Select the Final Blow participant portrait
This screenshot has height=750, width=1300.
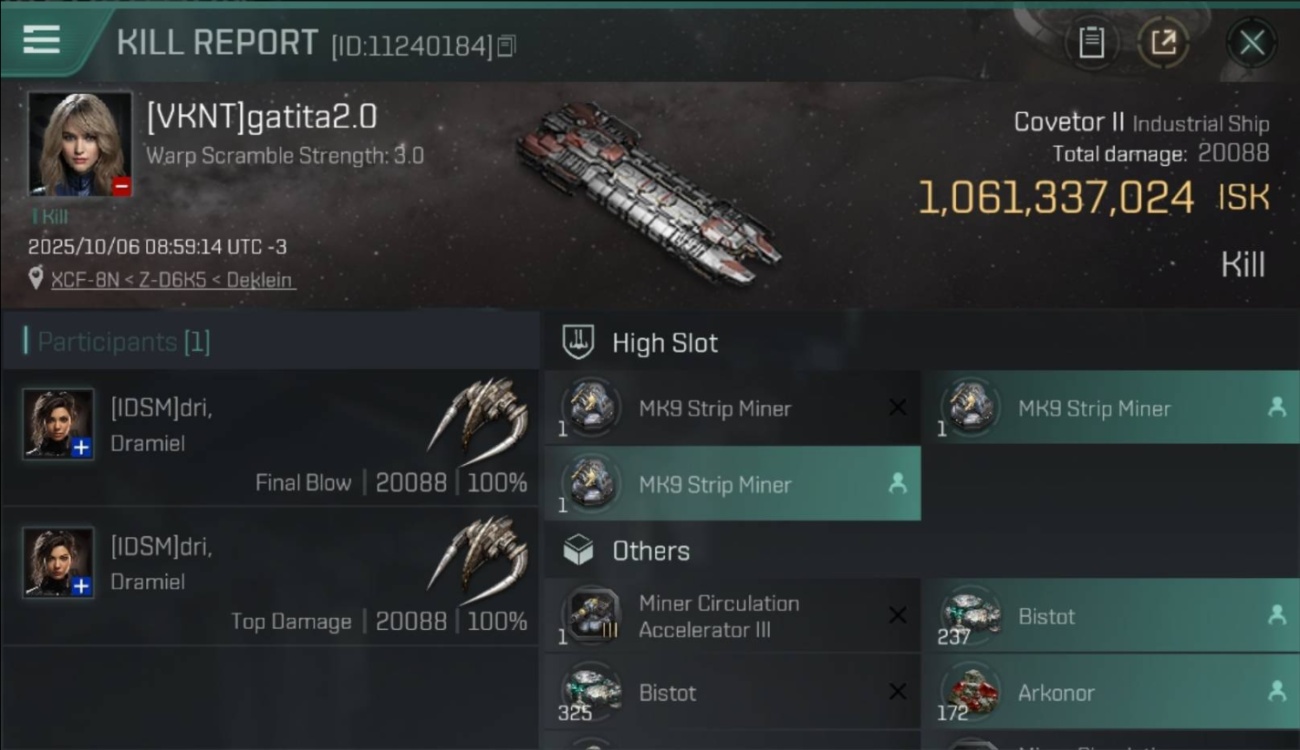point(58,423)
